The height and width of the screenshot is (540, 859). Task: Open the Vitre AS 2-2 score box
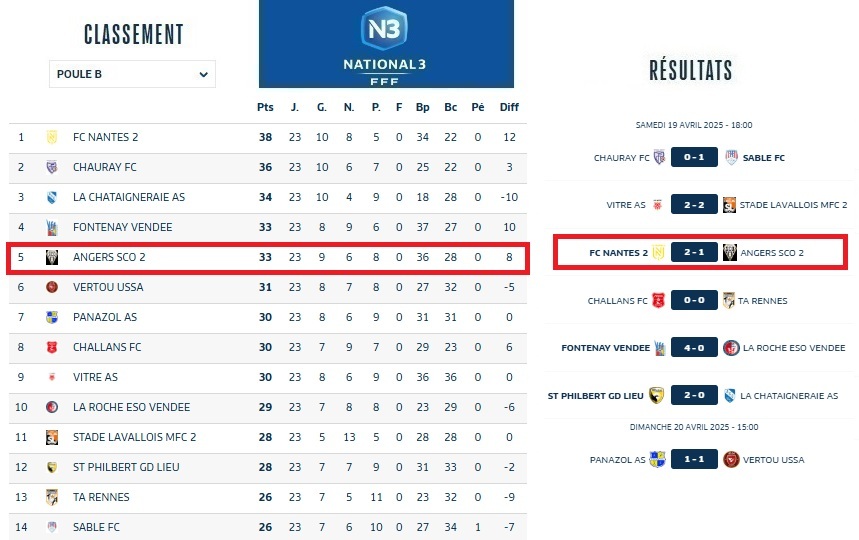tap(694, 205)
